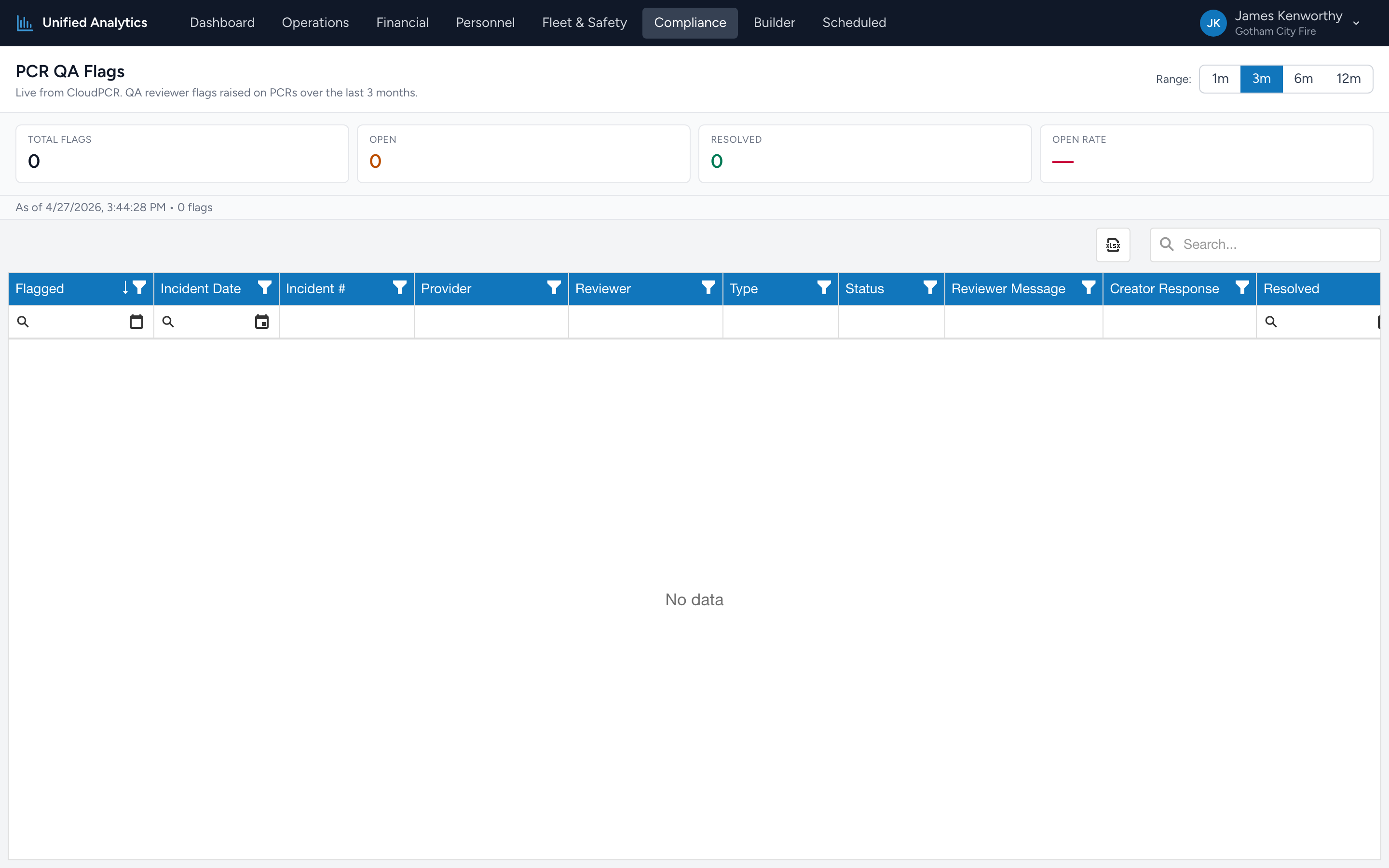
Task: Click the Open flags summary card
Action: (523, 154)
